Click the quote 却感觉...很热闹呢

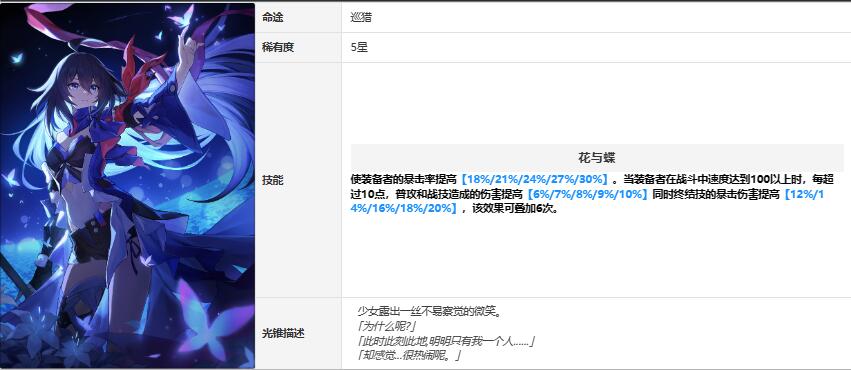409,356
